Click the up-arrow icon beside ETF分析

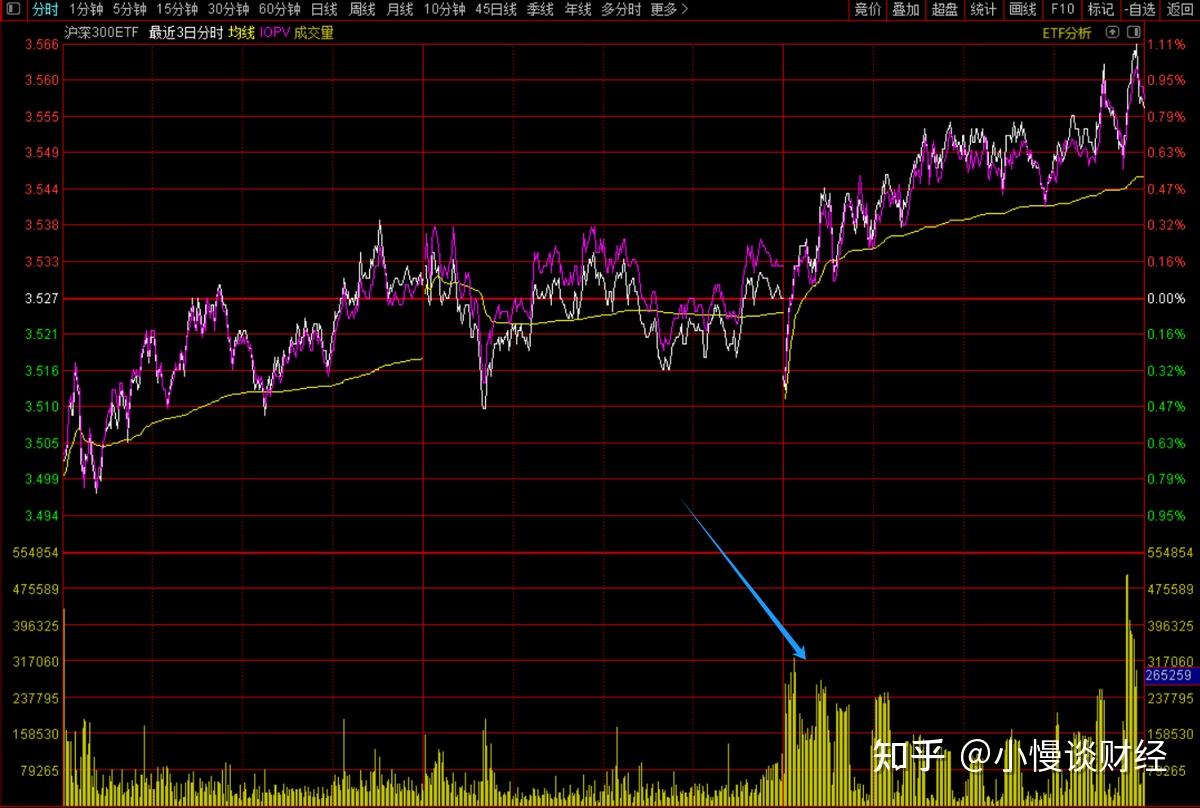coord(1111,33)
